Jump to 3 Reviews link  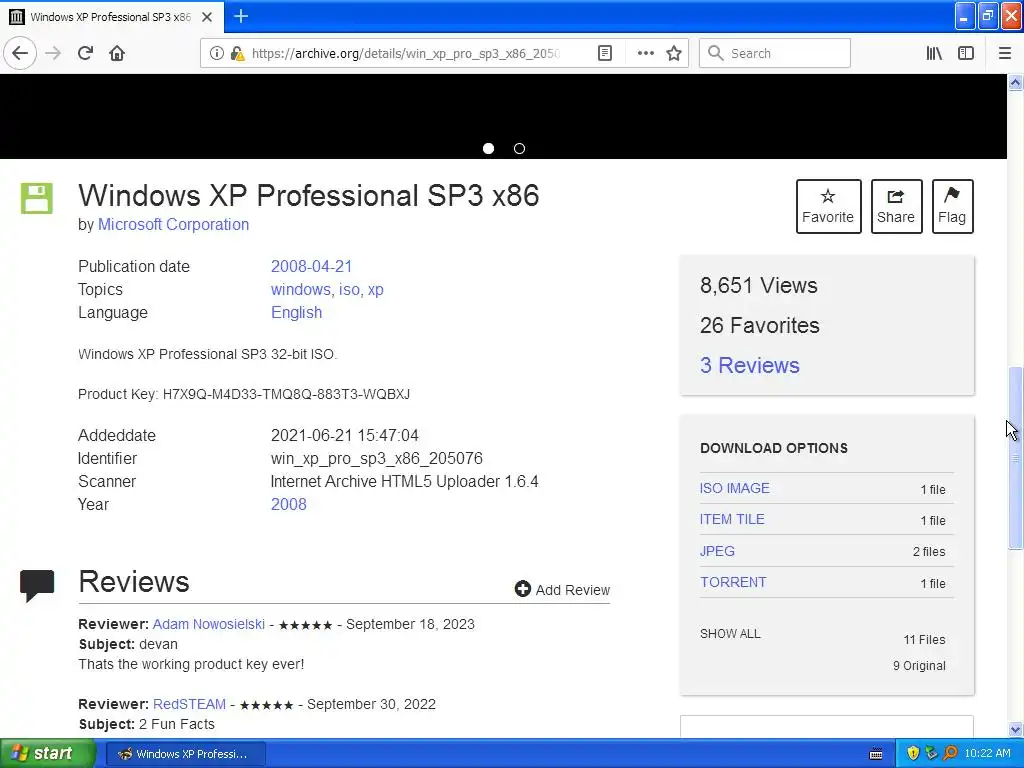pyautogui.click(x=750, y=365)
